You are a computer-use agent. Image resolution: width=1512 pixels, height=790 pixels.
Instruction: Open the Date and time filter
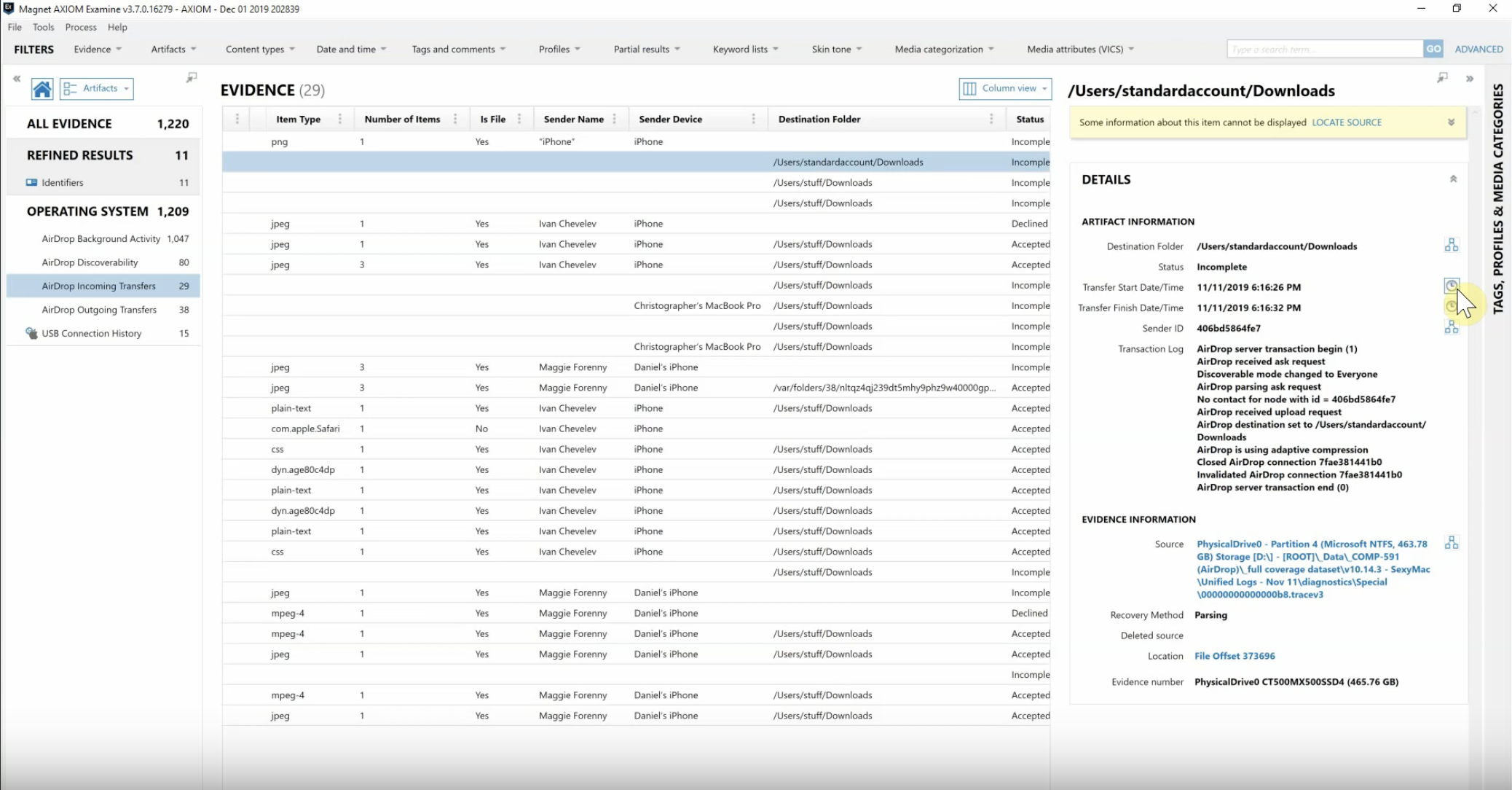[351, 49]
